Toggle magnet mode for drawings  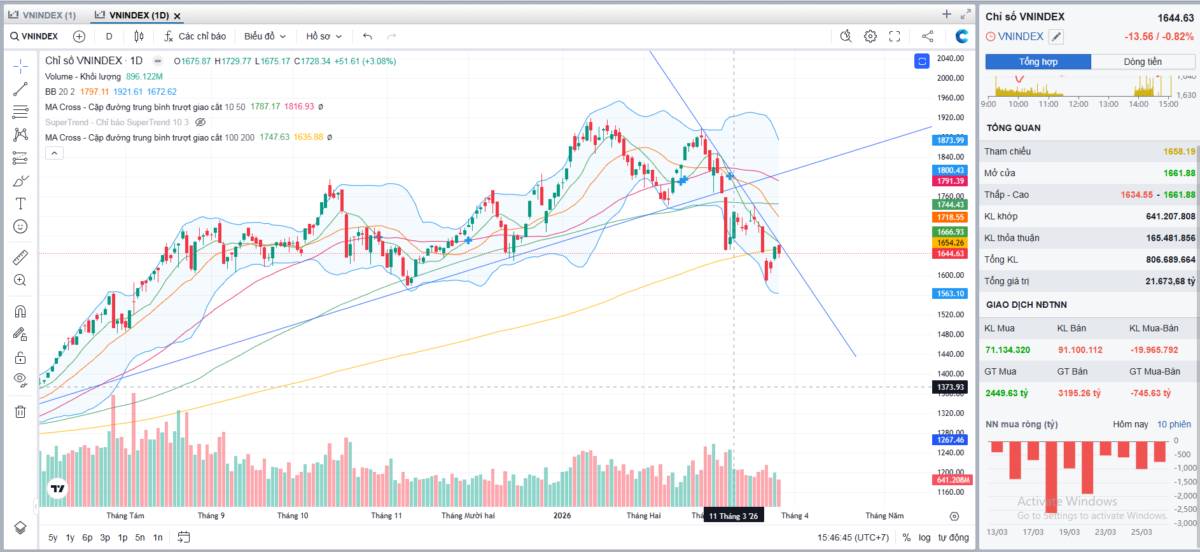(20, 311)
